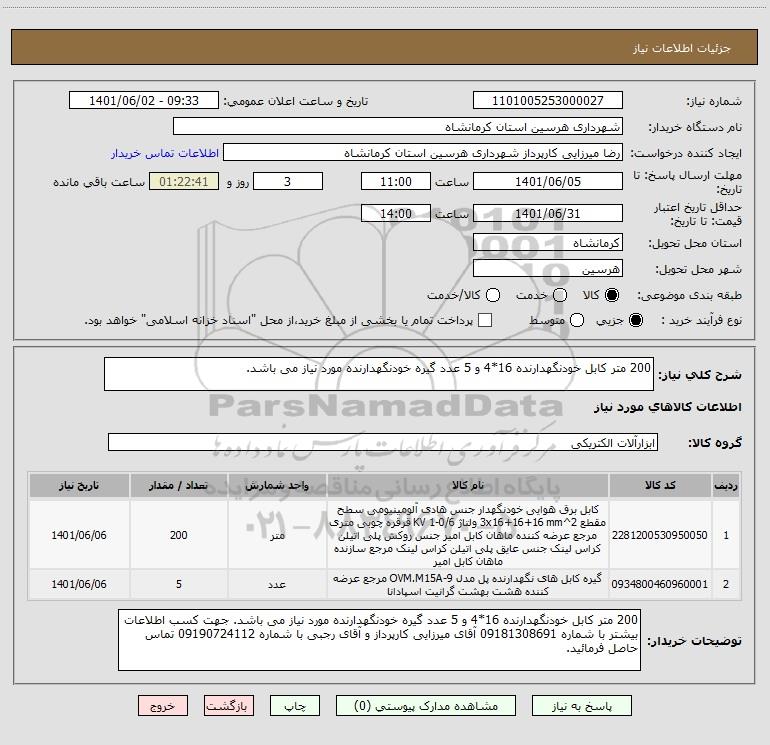Click the validity time field 14:00
The height and width of the screenshot is (745, 770).
point(396,213)
